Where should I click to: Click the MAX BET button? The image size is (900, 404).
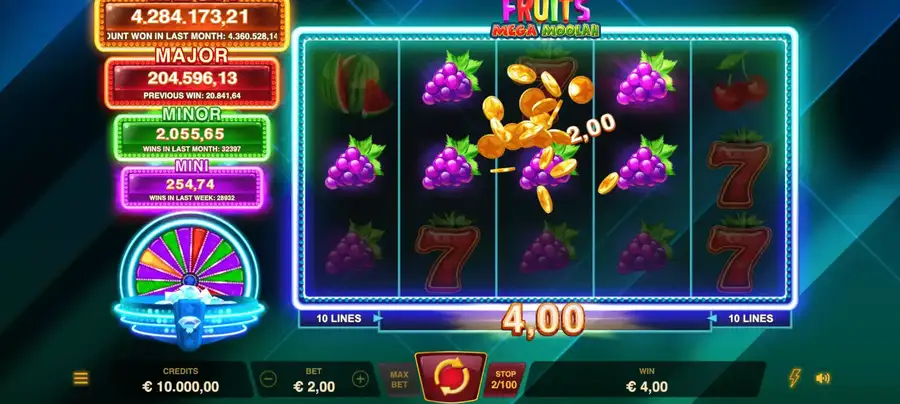(x=399, y=379)
